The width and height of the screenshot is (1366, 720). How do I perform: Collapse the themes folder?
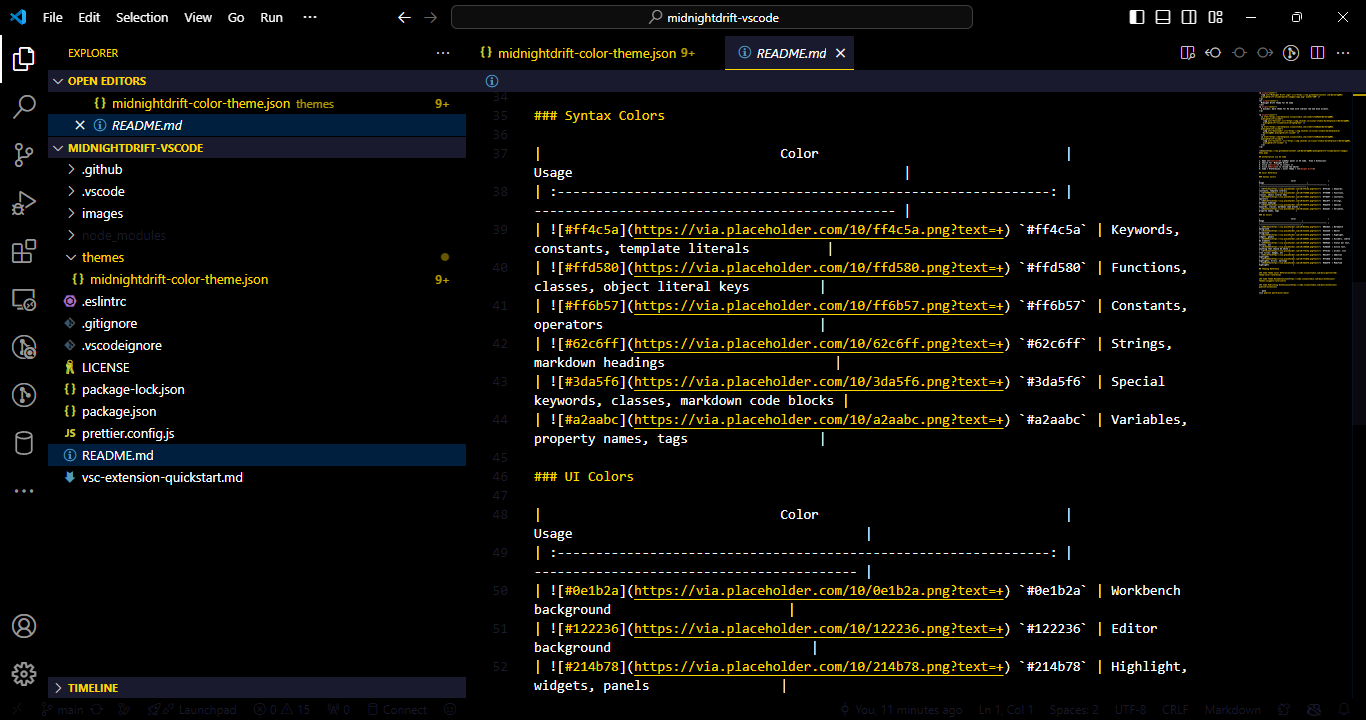tap(257, 257)
